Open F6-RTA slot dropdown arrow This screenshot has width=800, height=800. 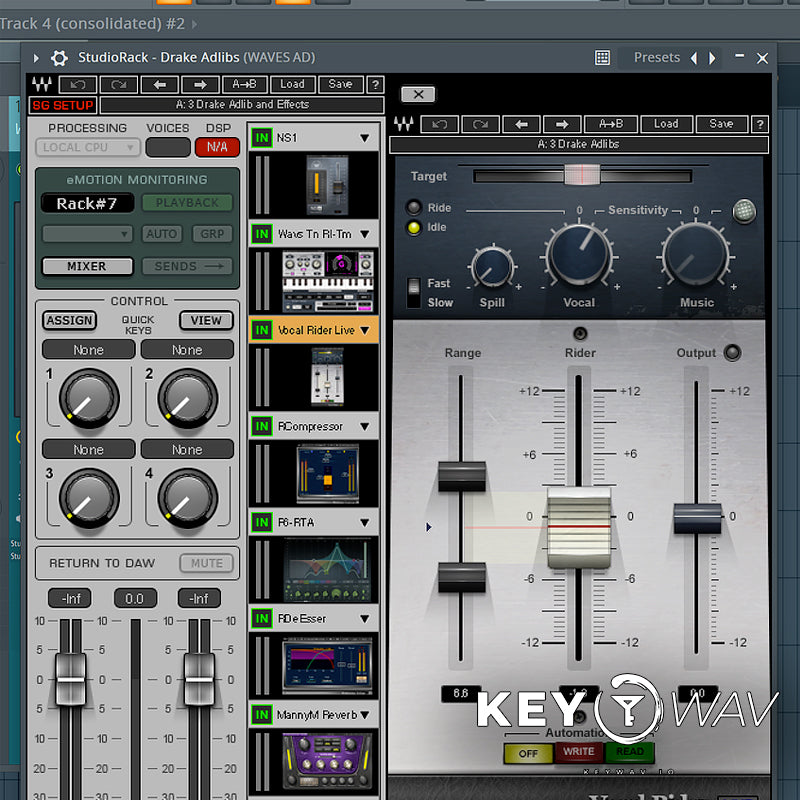click(x=365, y=522)
